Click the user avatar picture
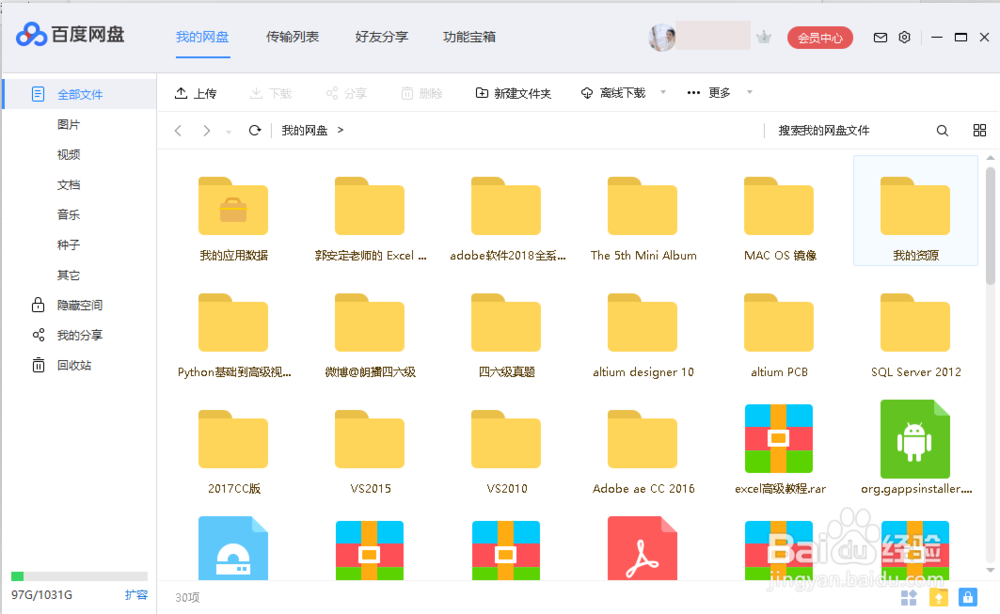 click(662, 37)
